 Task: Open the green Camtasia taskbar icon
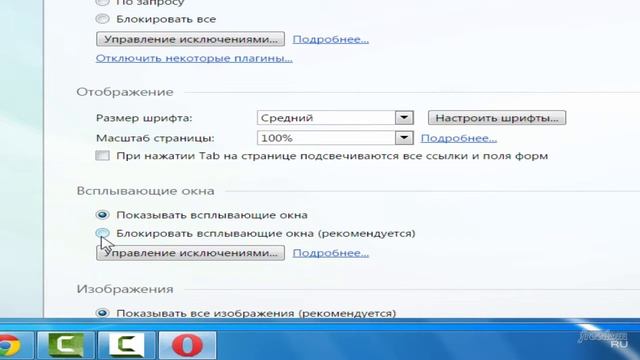(x=66, y=345)
